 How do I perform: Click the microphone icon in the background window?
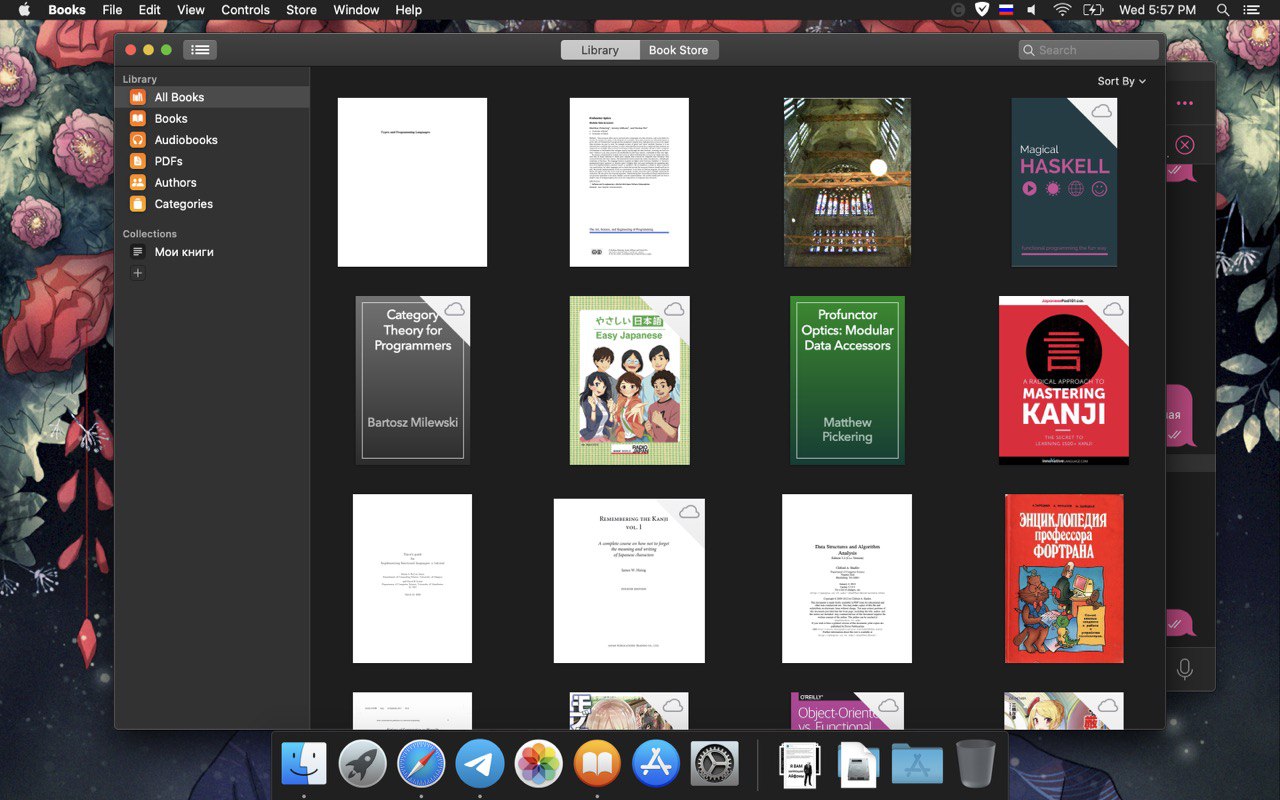coord(1185,669)
